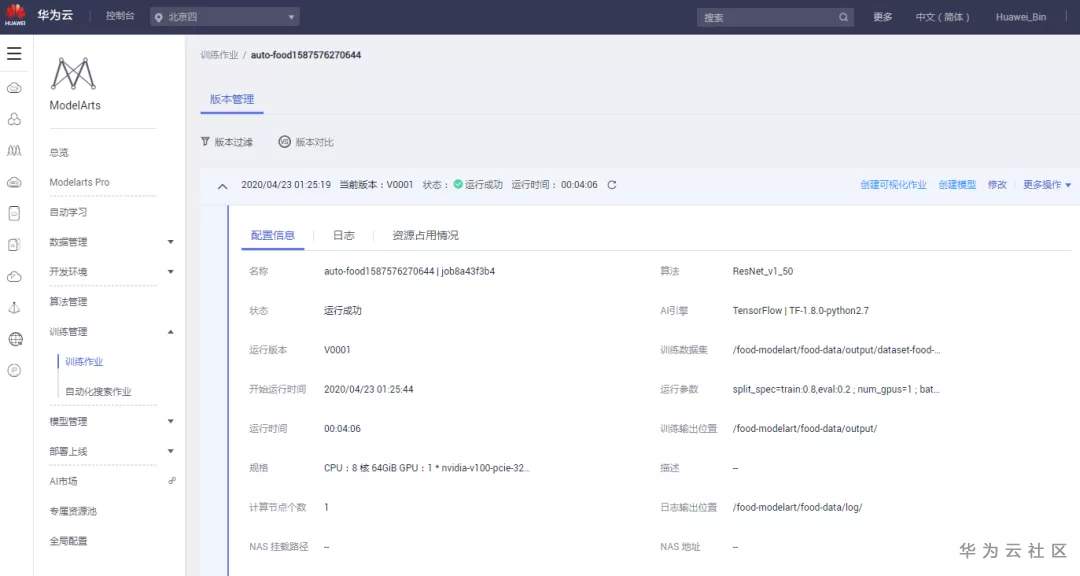Click the training dataset path value
This screenshot has height=576, width=1080.
(x=836, y=350)
